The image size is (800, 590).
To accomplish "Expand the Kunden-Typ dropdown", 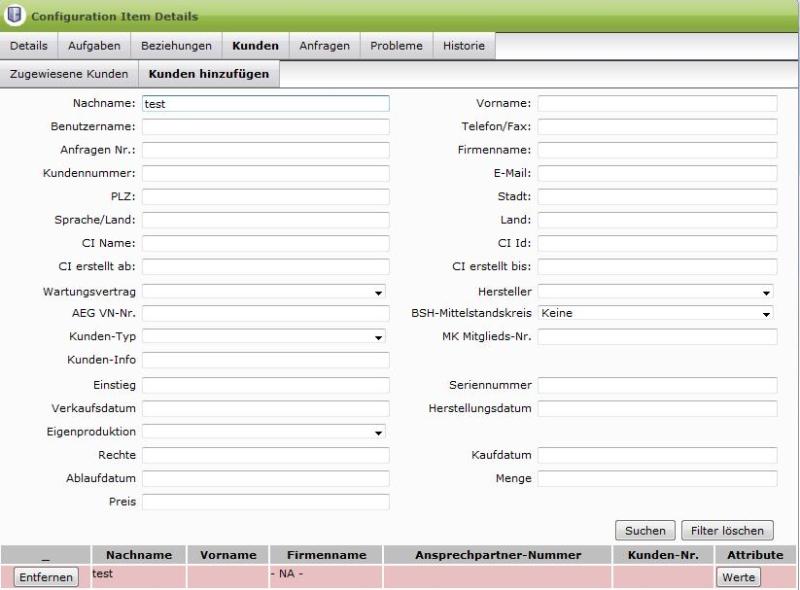I will (265, 337).
